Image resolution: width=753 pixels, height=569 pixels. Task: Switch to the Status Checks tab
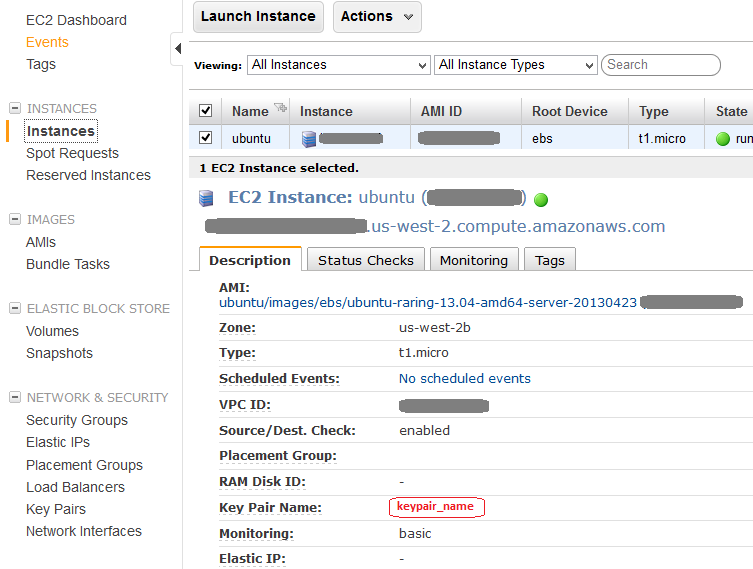click(x=365, y=260)
